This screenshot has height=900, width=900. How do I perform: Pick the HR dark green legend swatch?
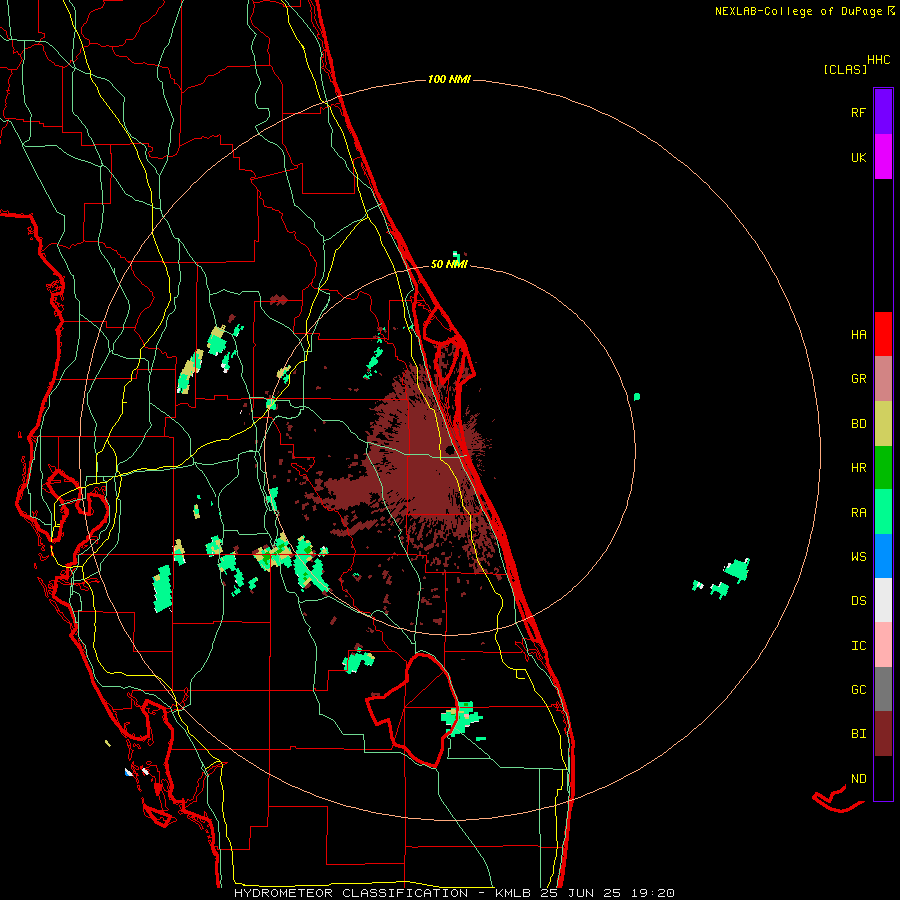(883, 468)
